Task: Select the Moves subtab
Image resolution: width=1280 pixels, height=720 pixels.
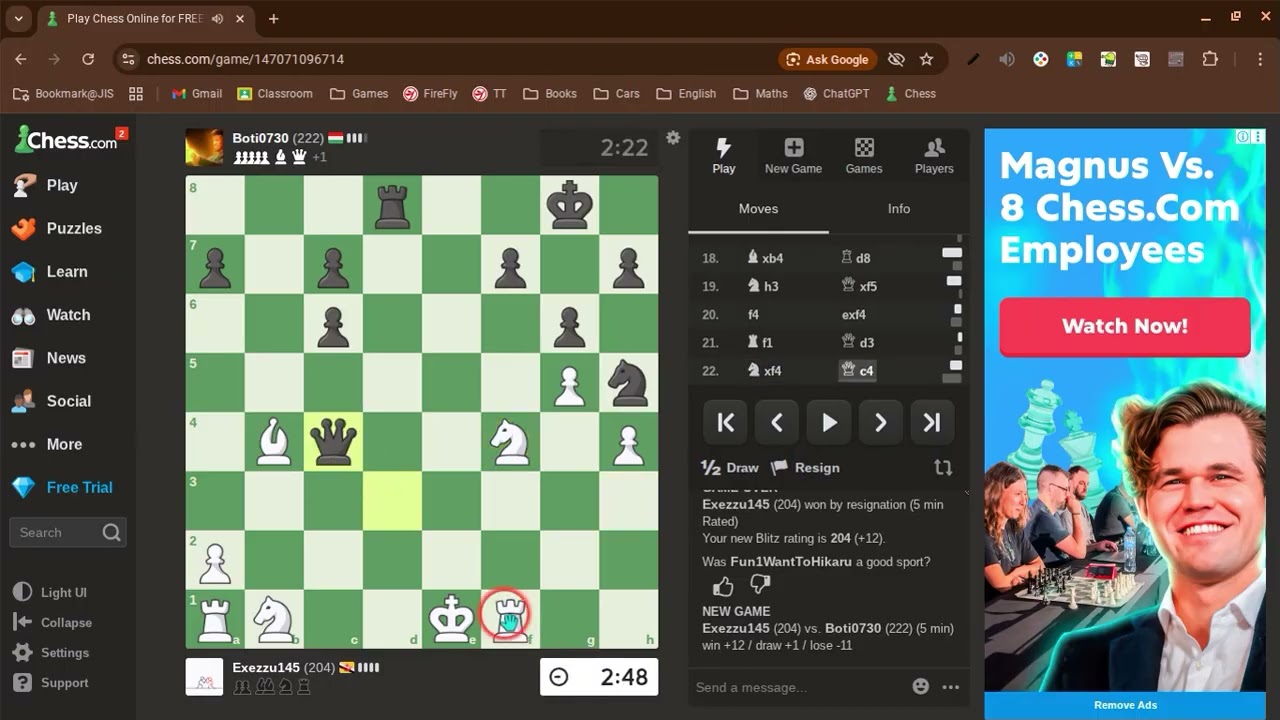Action: 758,209
